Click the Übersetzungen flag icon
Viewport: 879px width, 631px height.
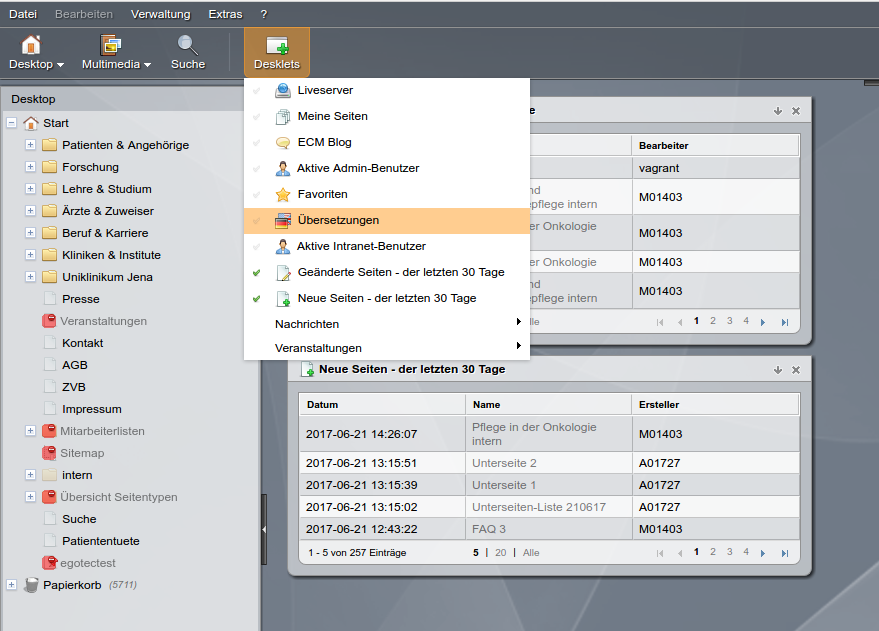(283, 221)
